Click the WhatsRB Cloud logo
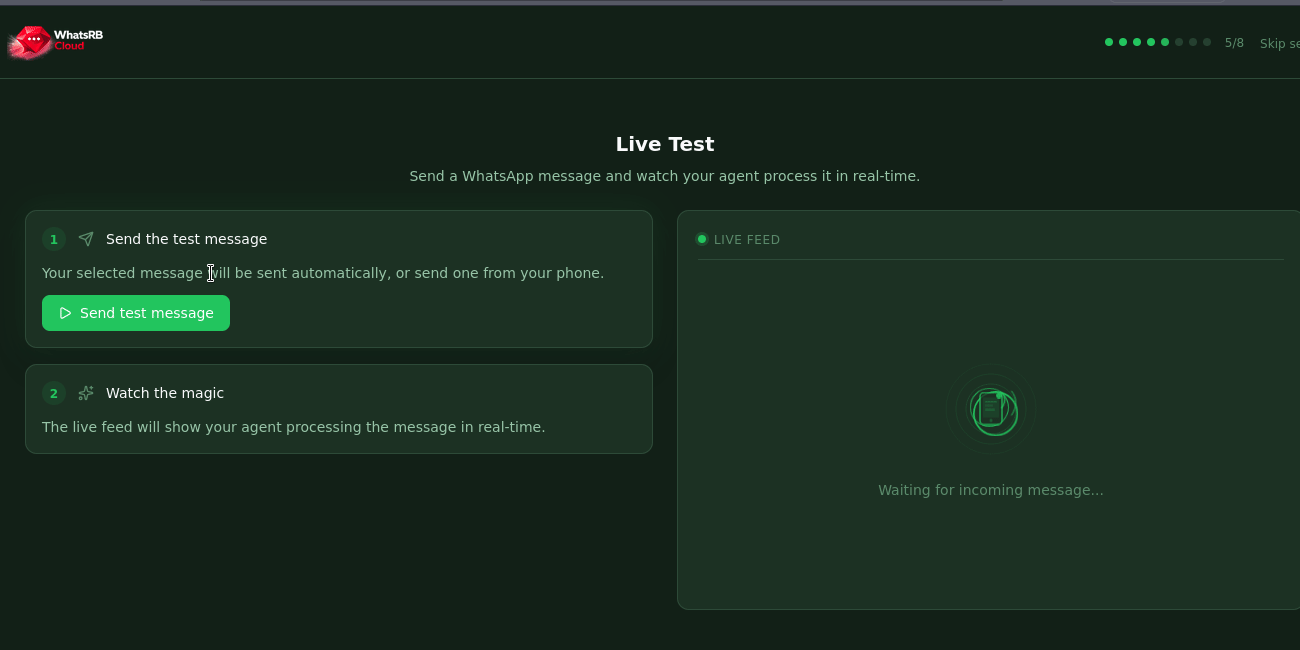Image resolution: width=1300 pixels, height=650 pixels. 55,41
